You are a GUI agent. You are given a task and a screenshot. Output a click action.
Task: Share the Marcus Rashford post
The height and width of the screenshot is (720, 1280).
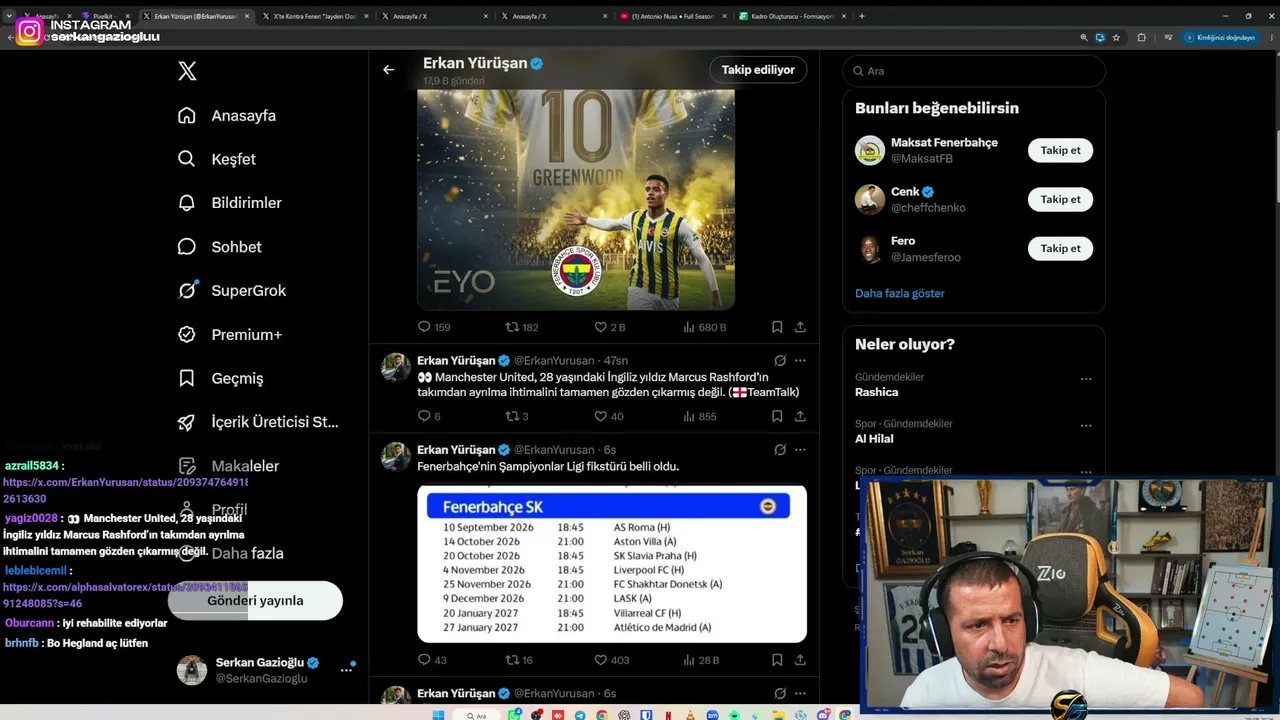click(x=800, y=416)
